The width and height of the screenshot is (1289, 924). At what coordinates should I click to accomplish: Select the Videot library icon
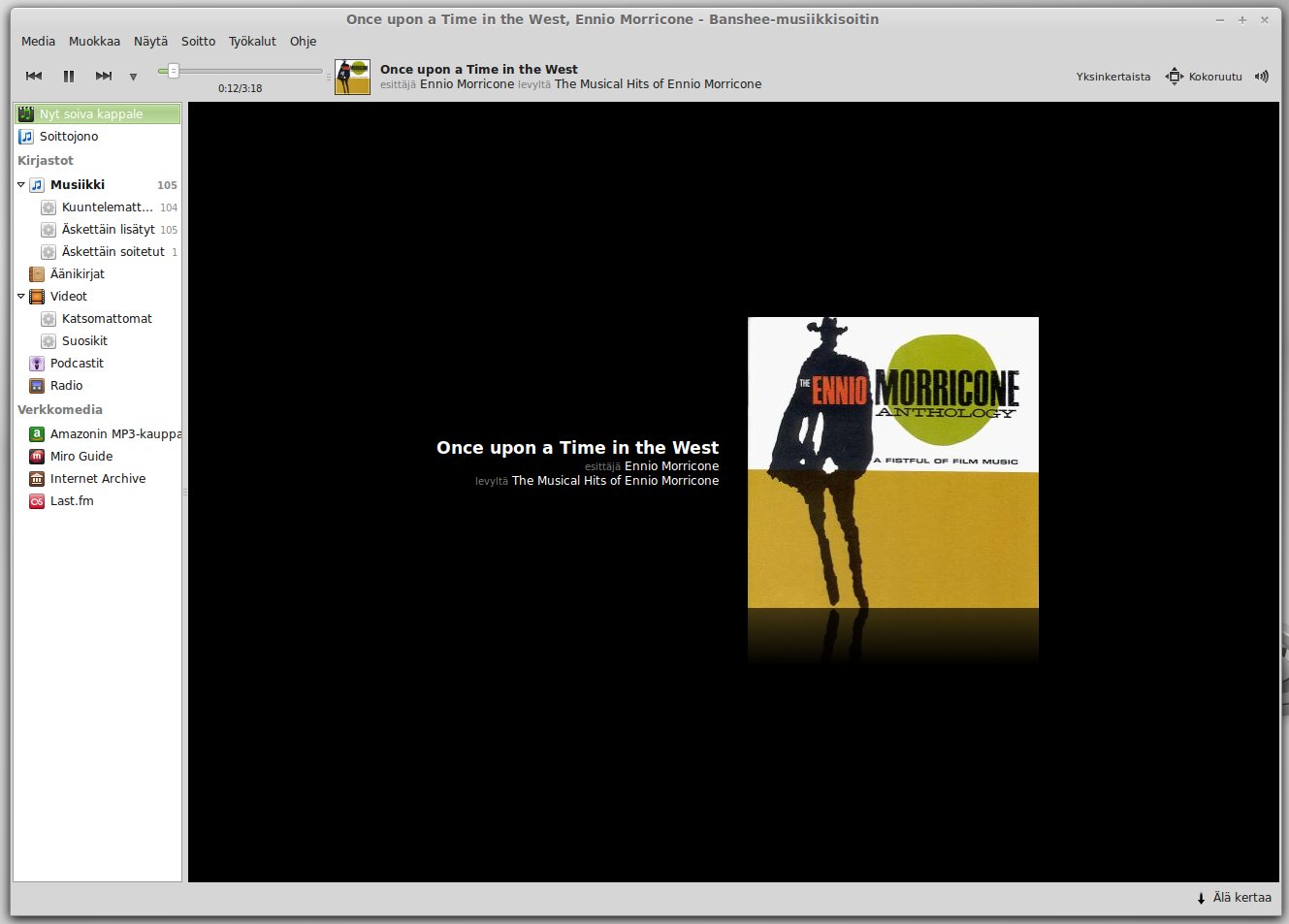point(37,297)
